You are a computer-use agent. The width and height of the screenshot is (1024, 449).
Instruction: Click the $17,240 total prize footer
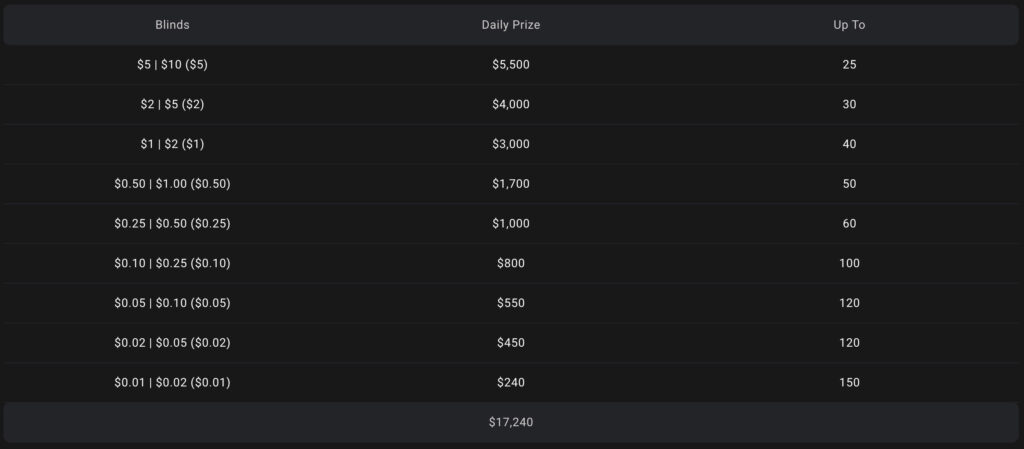tap(510, 422)
